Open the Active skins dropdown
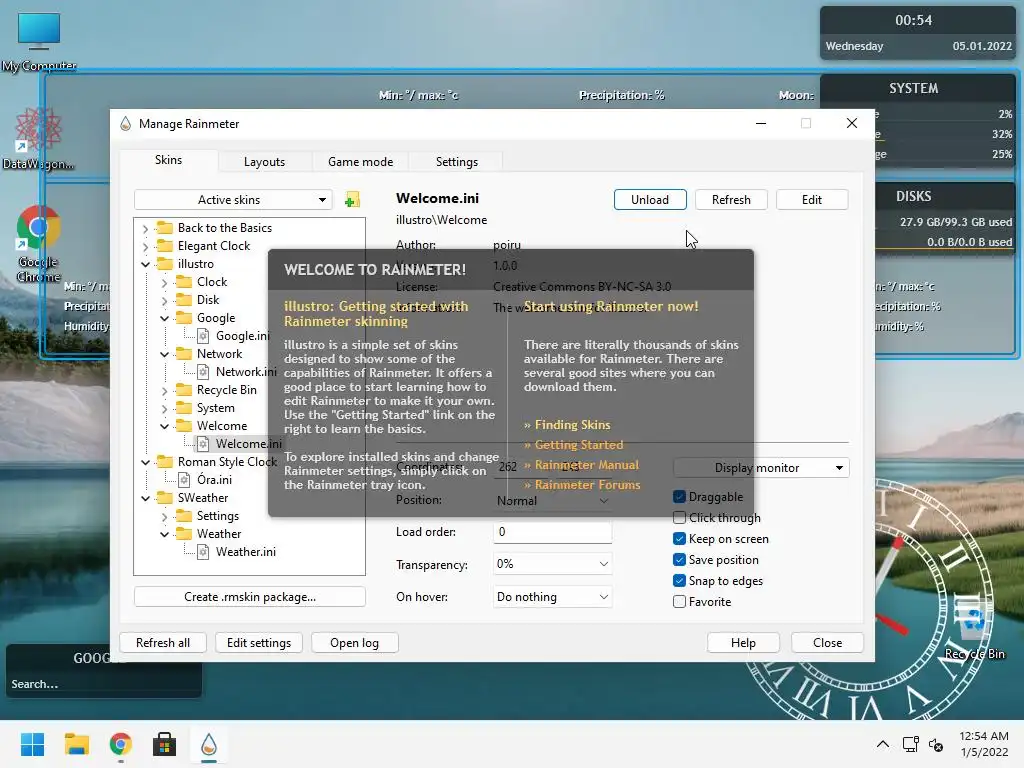The width and height of the screenshot is (1024, 768). coord(233,200)
